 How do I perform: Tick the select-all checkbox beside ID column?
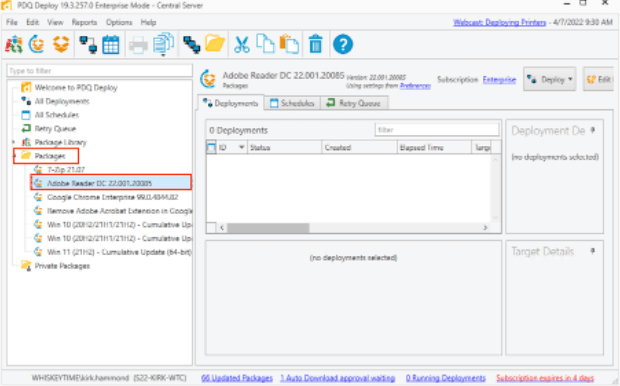[211, 148]
